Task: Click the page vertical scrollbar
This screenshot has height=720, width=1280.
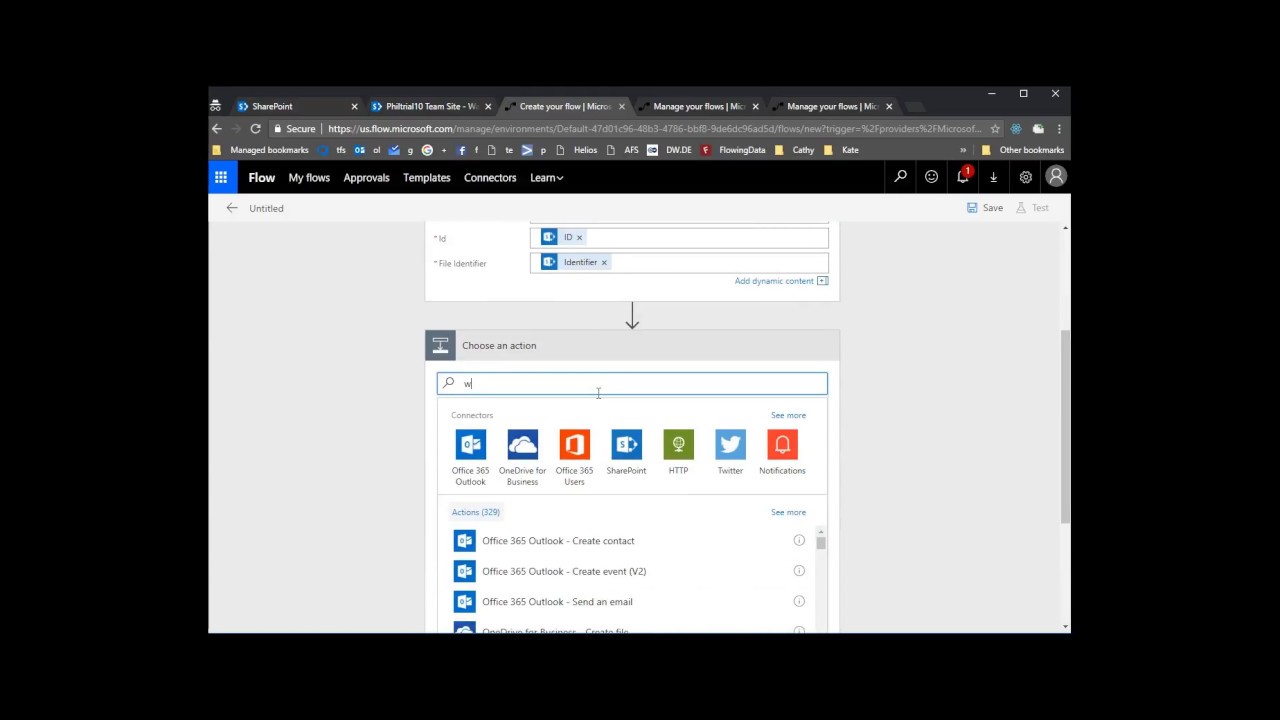Action: pos(1065,425)
